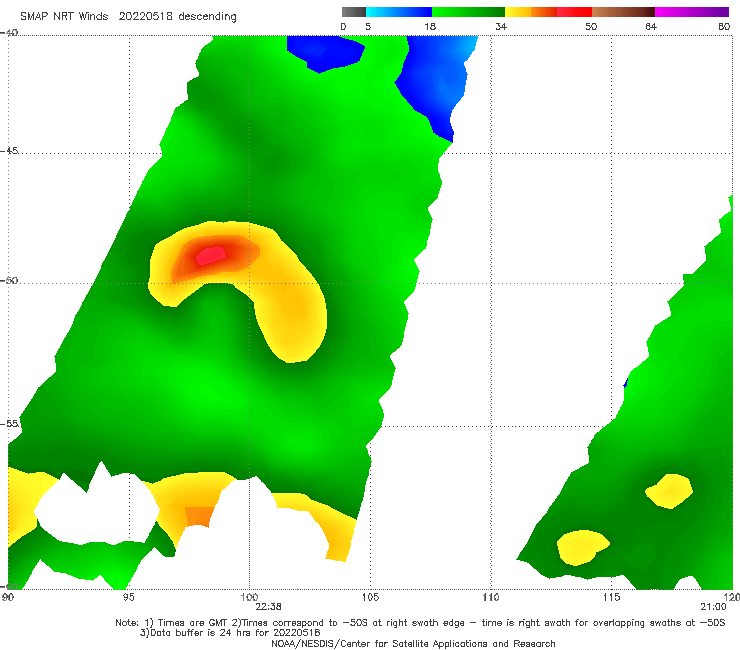740x650 pixels.
Task: Click the NOAA/NESDIS credit line
Action: pos(413,644)
